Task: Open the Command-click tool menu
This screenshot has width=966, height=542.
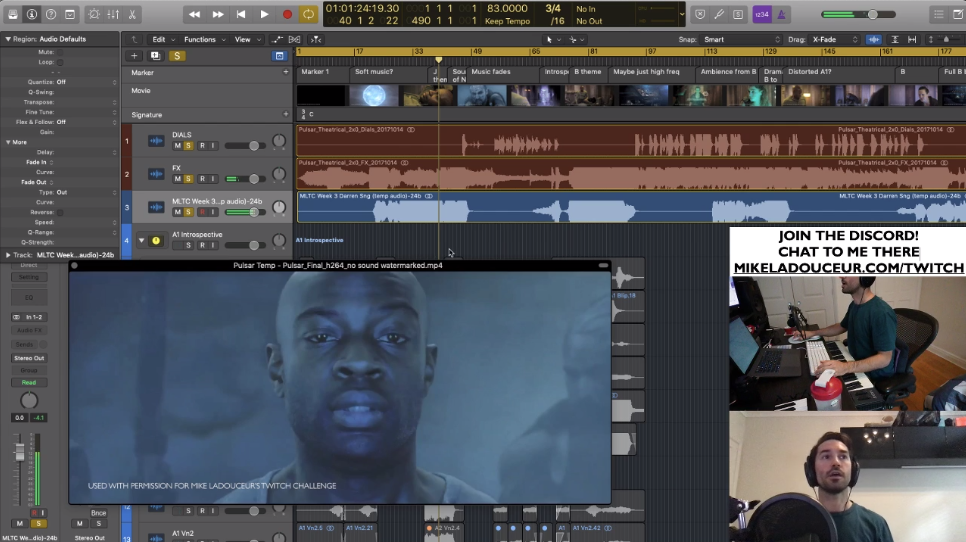Action: click(577, 39)
